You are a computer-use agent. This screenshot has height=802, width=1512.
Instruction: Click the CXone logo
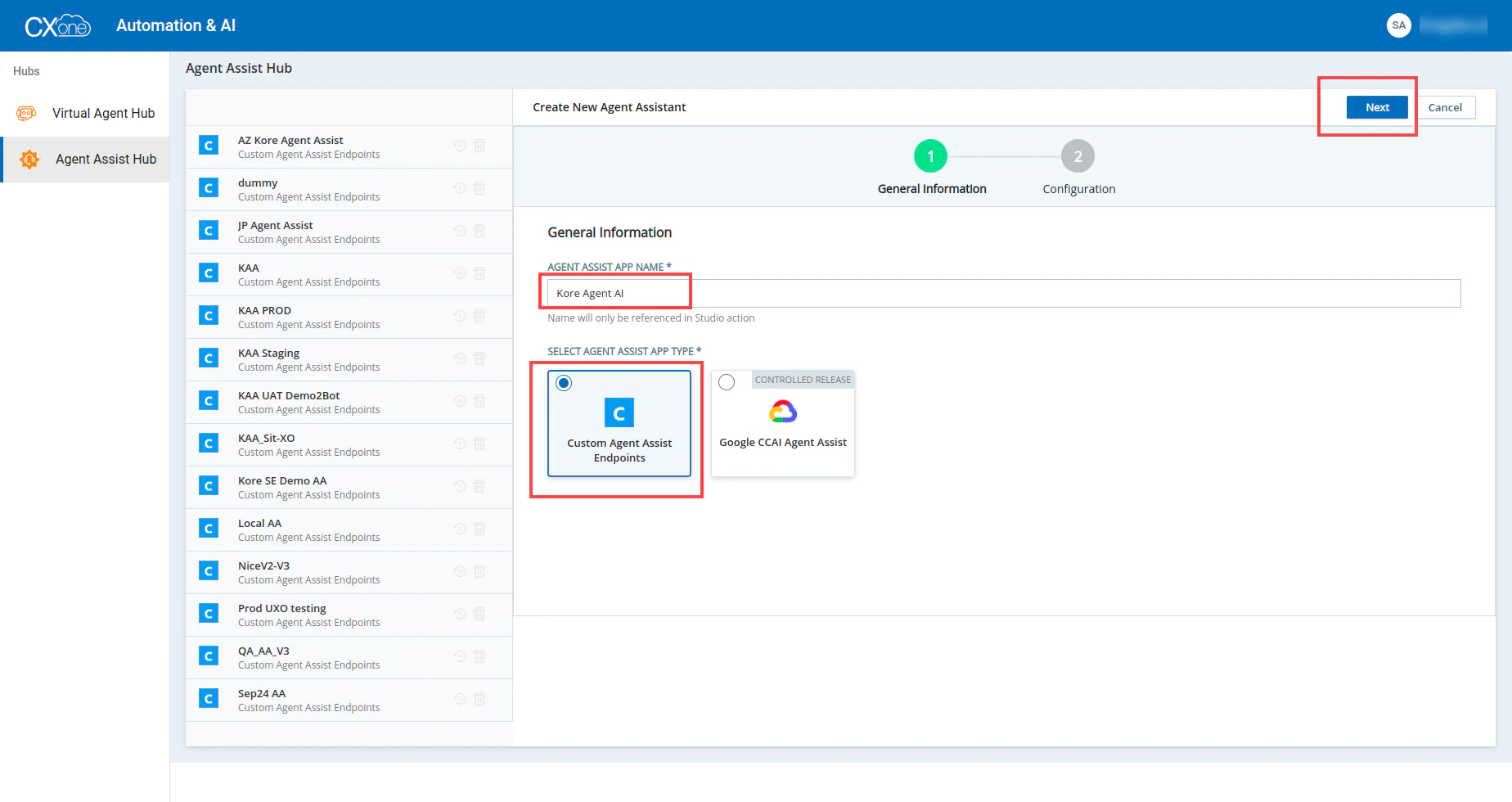57,25
